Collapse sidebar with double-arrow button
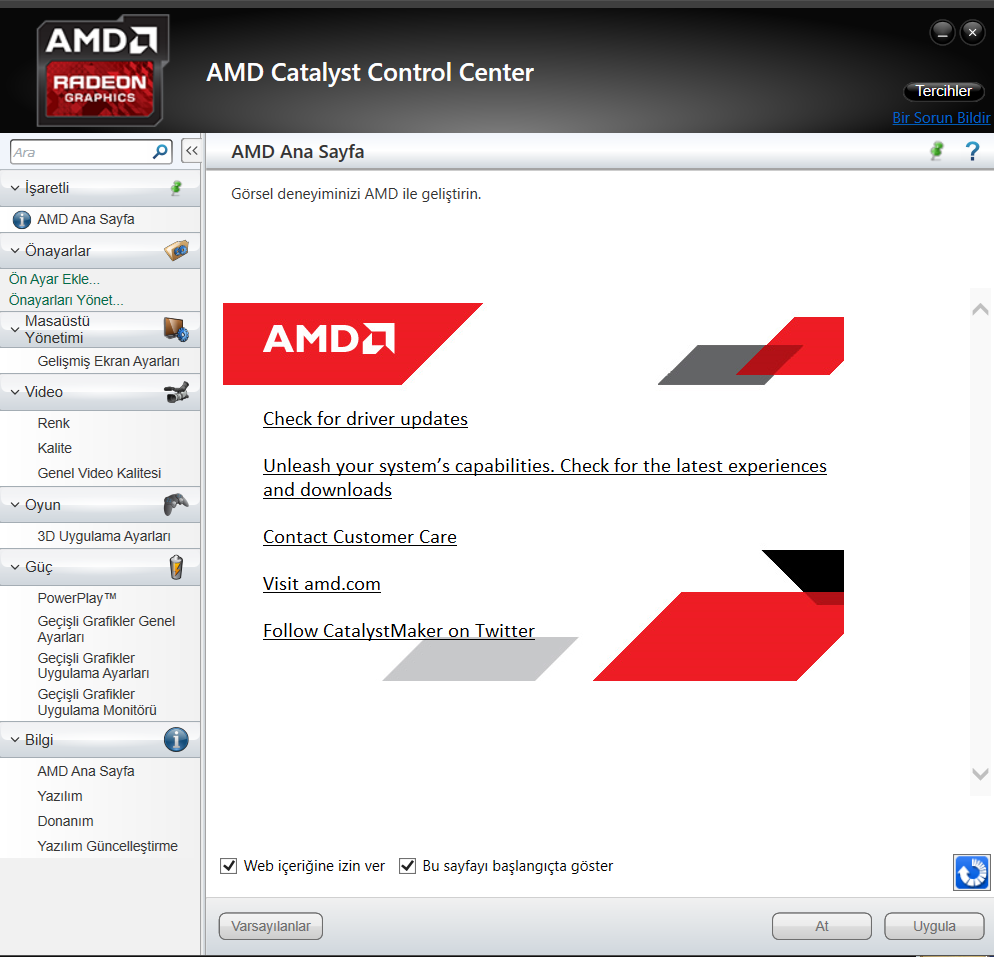The width and height of the screenshot is (994, 957). [x=191, y=151]
